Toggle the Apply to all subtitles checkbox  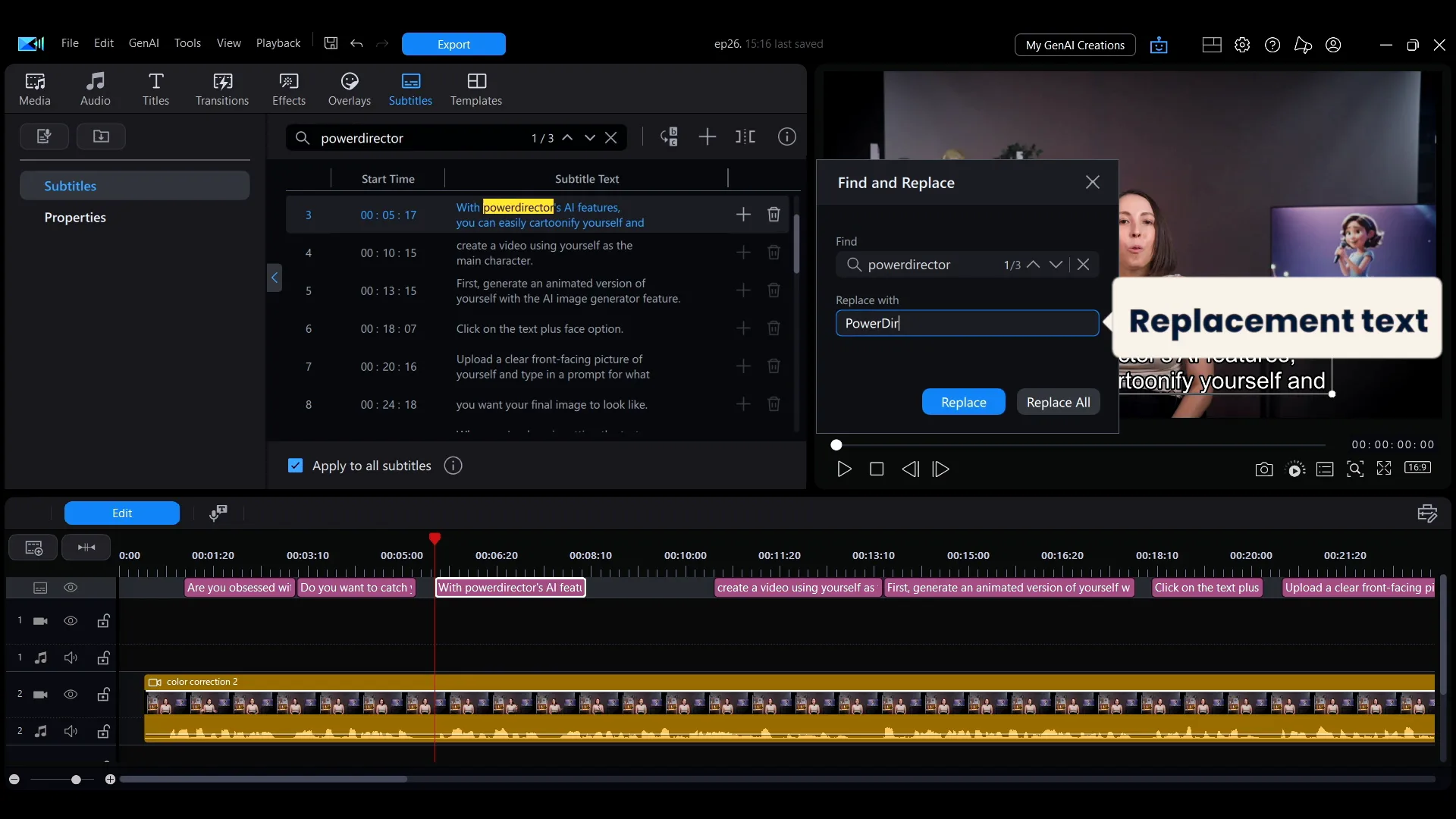296,466
